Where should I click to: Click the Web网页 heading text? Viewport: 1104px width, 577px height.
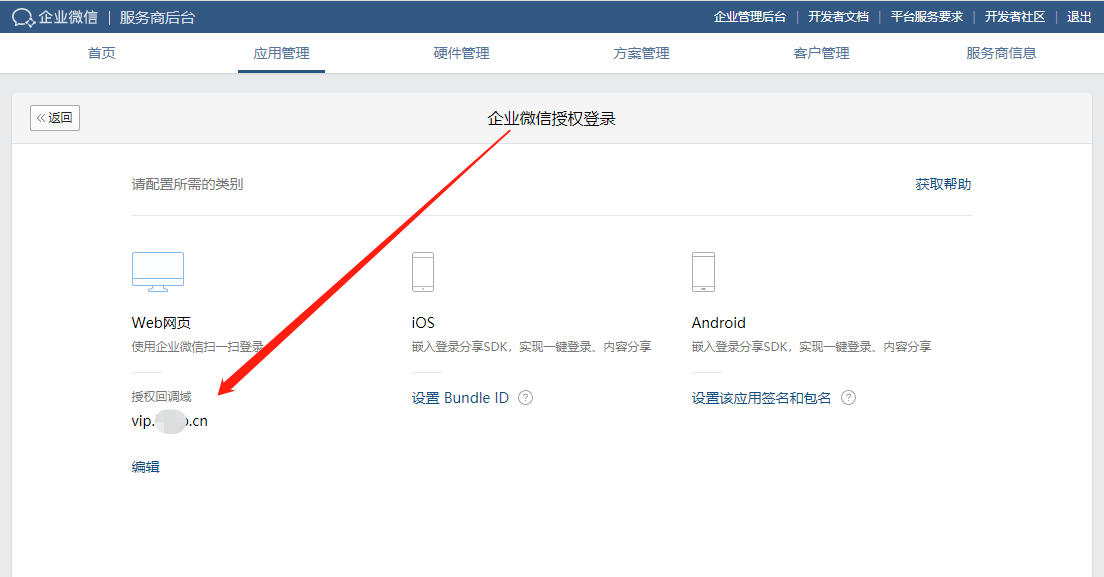(161, 322)
